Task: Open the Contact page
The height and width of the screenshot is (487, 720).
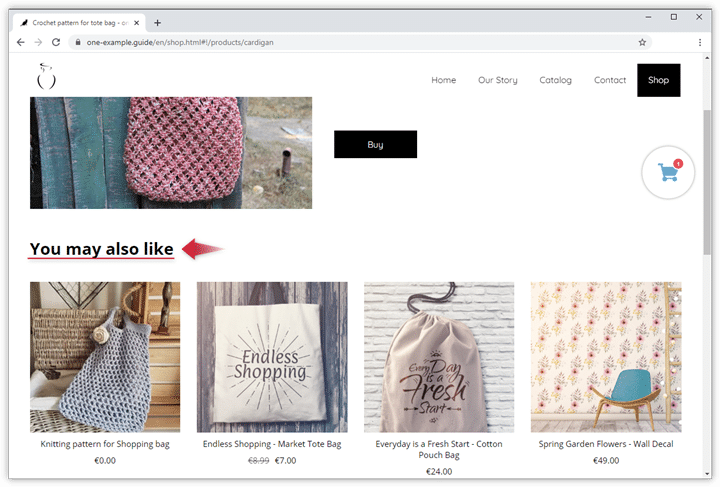Action: pos(610,80)
